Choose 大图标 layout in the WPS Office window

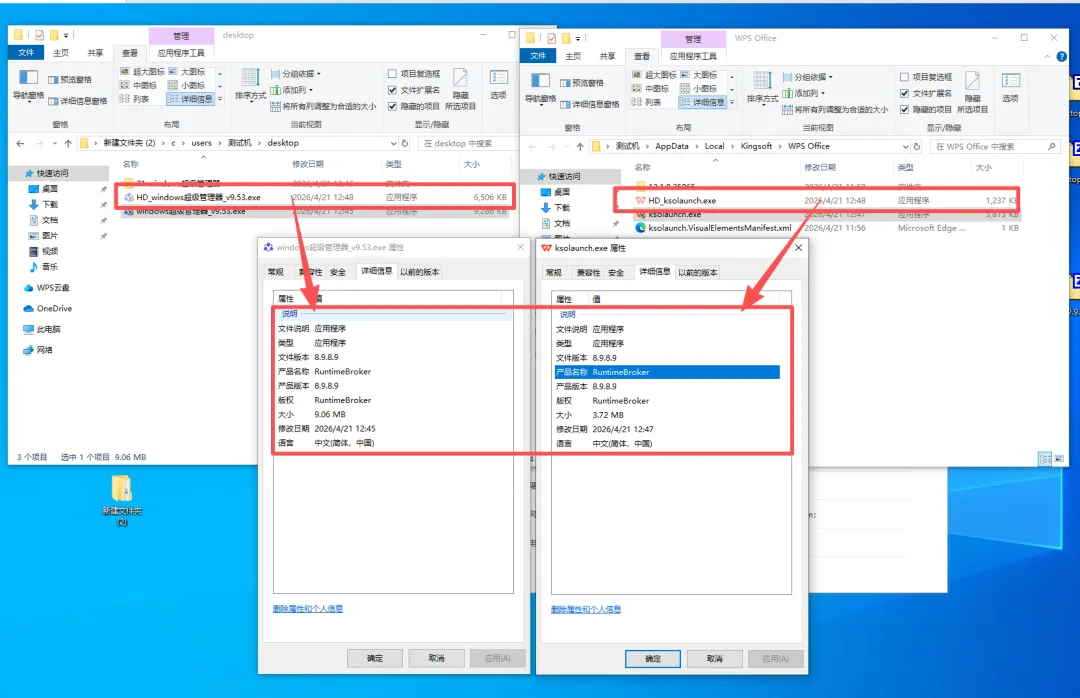(x=699, y=74)
